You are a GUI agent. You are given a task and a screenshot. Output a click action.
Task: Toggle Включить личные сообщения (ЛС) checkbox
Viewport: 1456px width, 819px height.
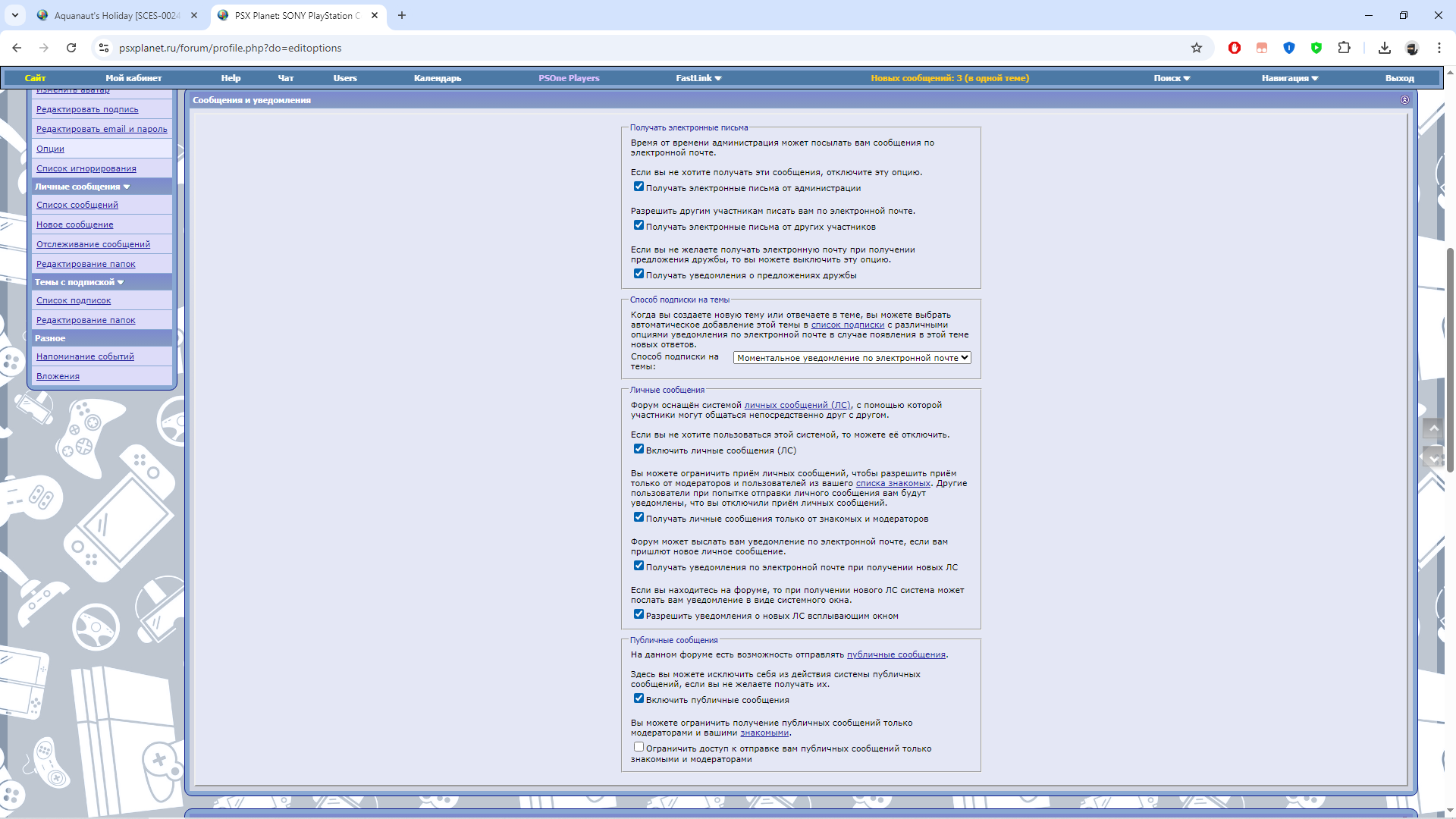point(639,449)
